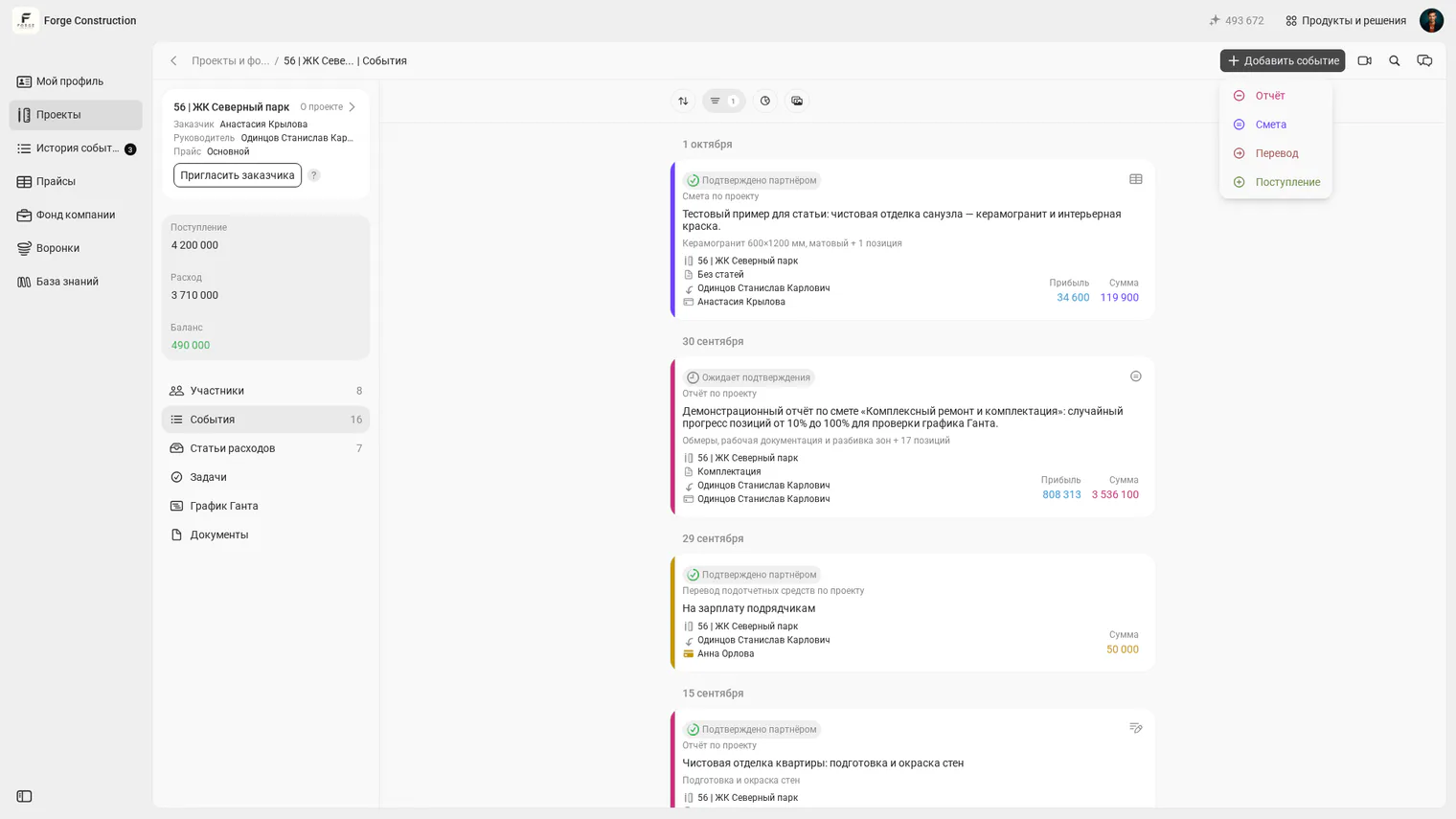
Task: Open База знаний in the sidebar
Action: (x=76, y=282)
